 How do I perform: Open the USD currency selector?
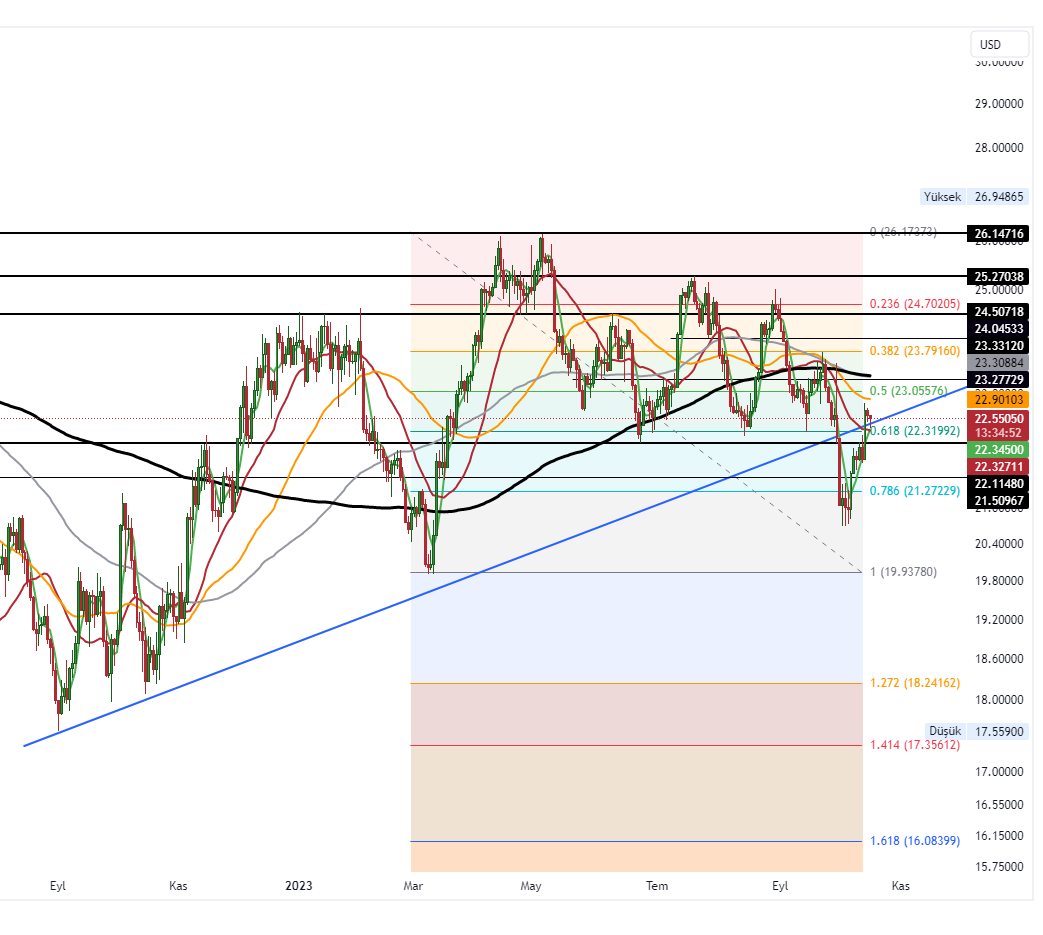[998, 44]
